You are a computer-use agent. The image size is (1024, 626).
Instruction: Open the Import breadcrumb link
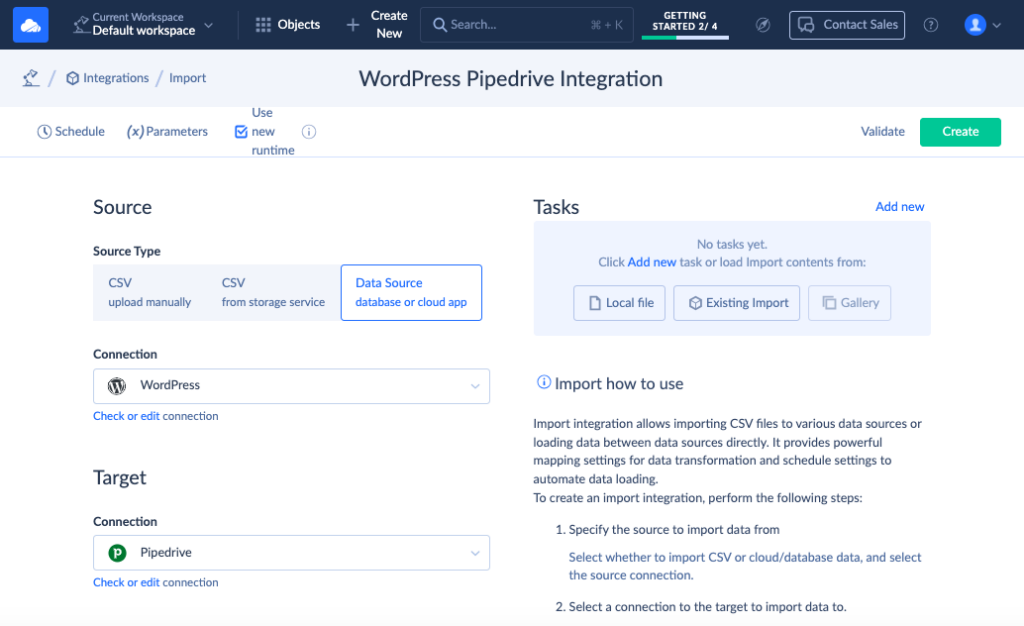tap(187, 78)
